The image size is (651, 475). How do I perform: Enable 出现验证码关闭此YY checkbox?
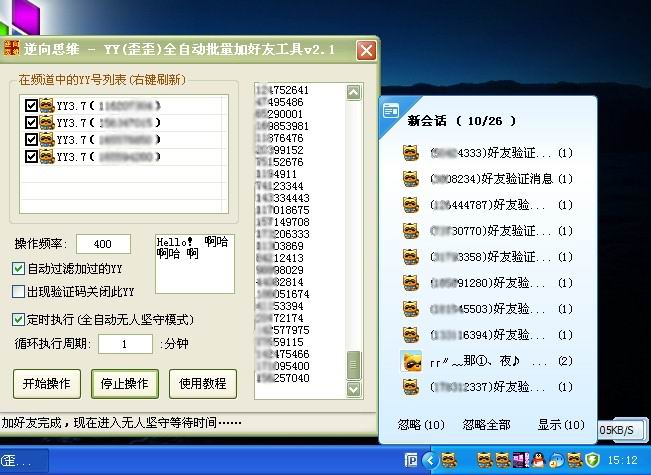18,291
